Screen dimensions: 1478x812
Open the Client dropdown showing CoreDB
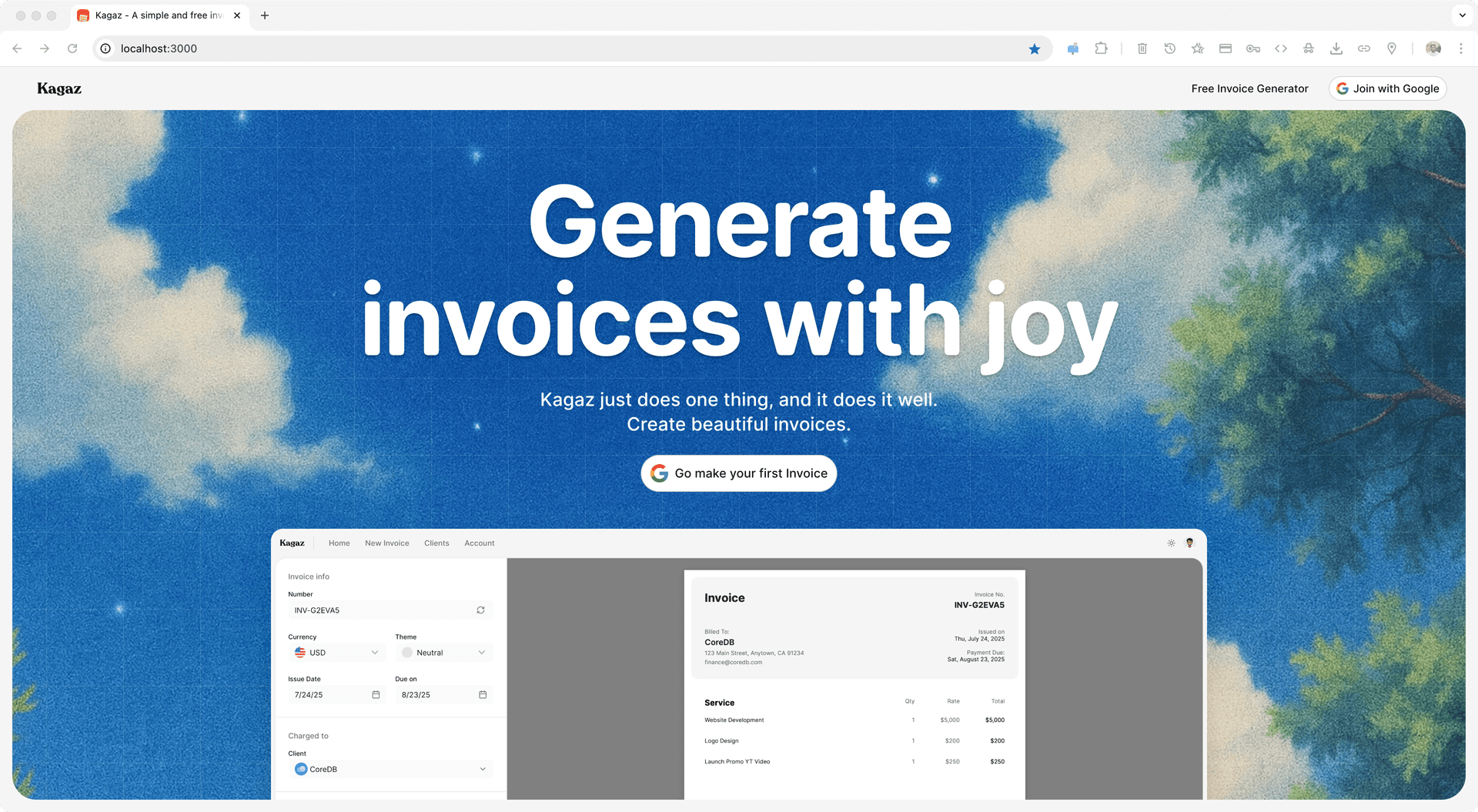390,768
